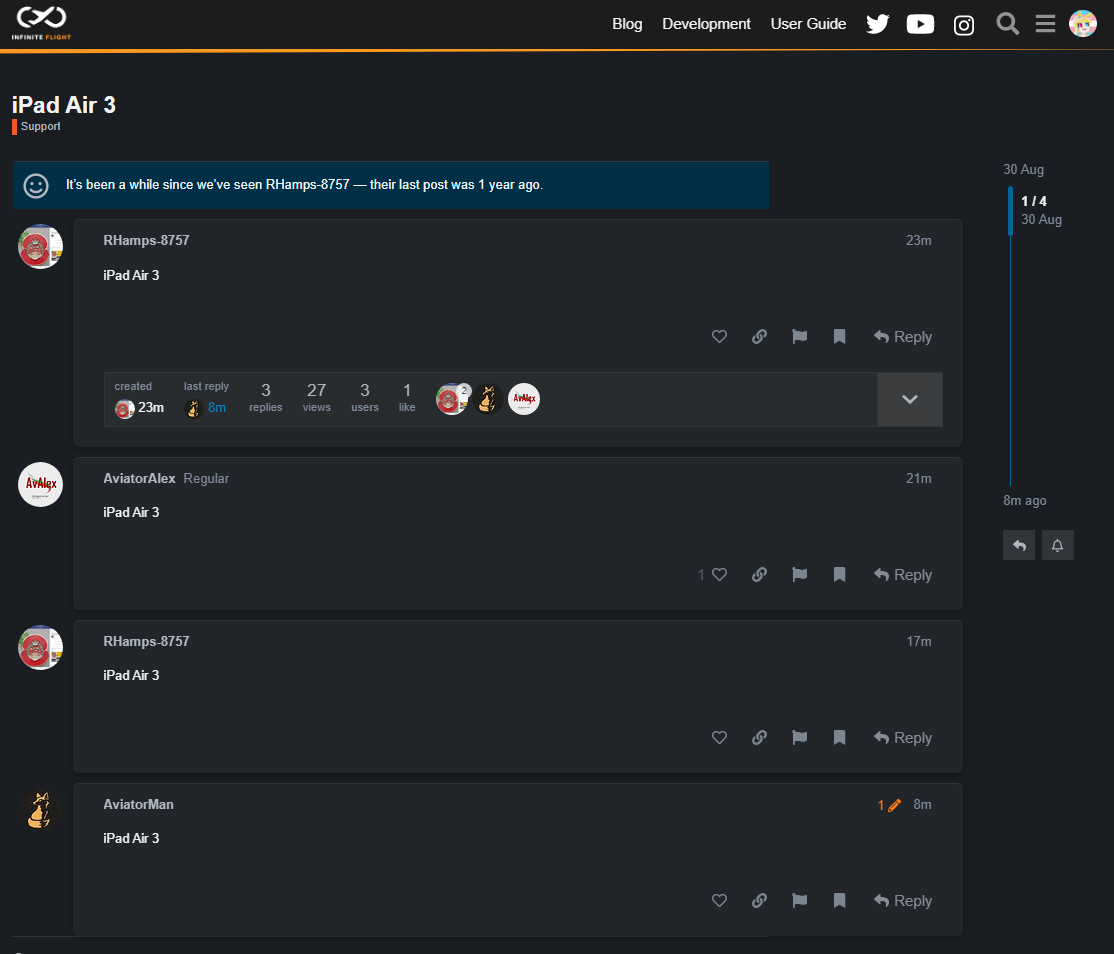
Task: Go to the Blog menu item
Action: pyautogui.click(x=627, y=24)
